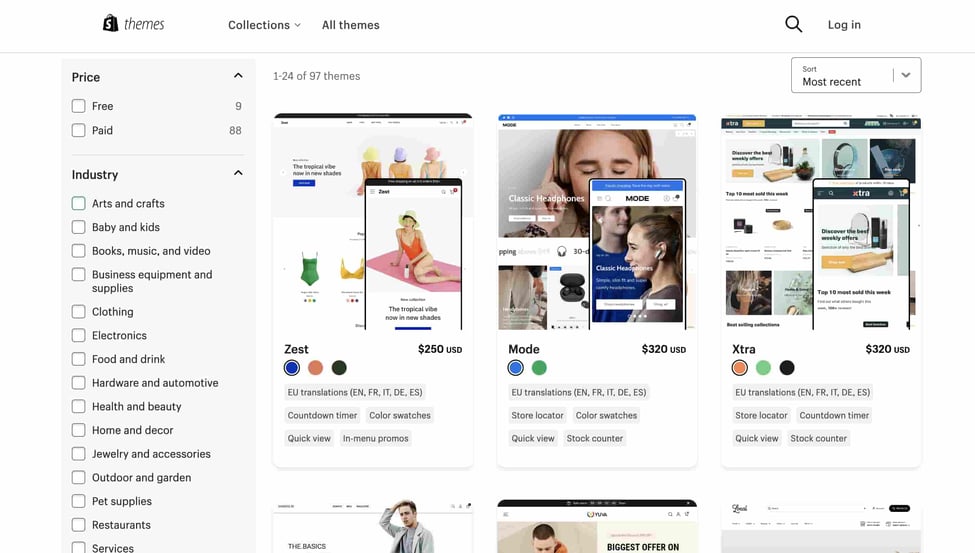Select the blue swatch under Zest
975x553 pixels.
292,368
